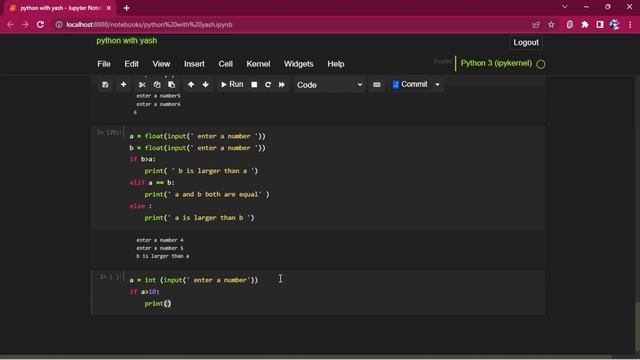
Task: Open the Cell menu
Action: coord(226,64)
